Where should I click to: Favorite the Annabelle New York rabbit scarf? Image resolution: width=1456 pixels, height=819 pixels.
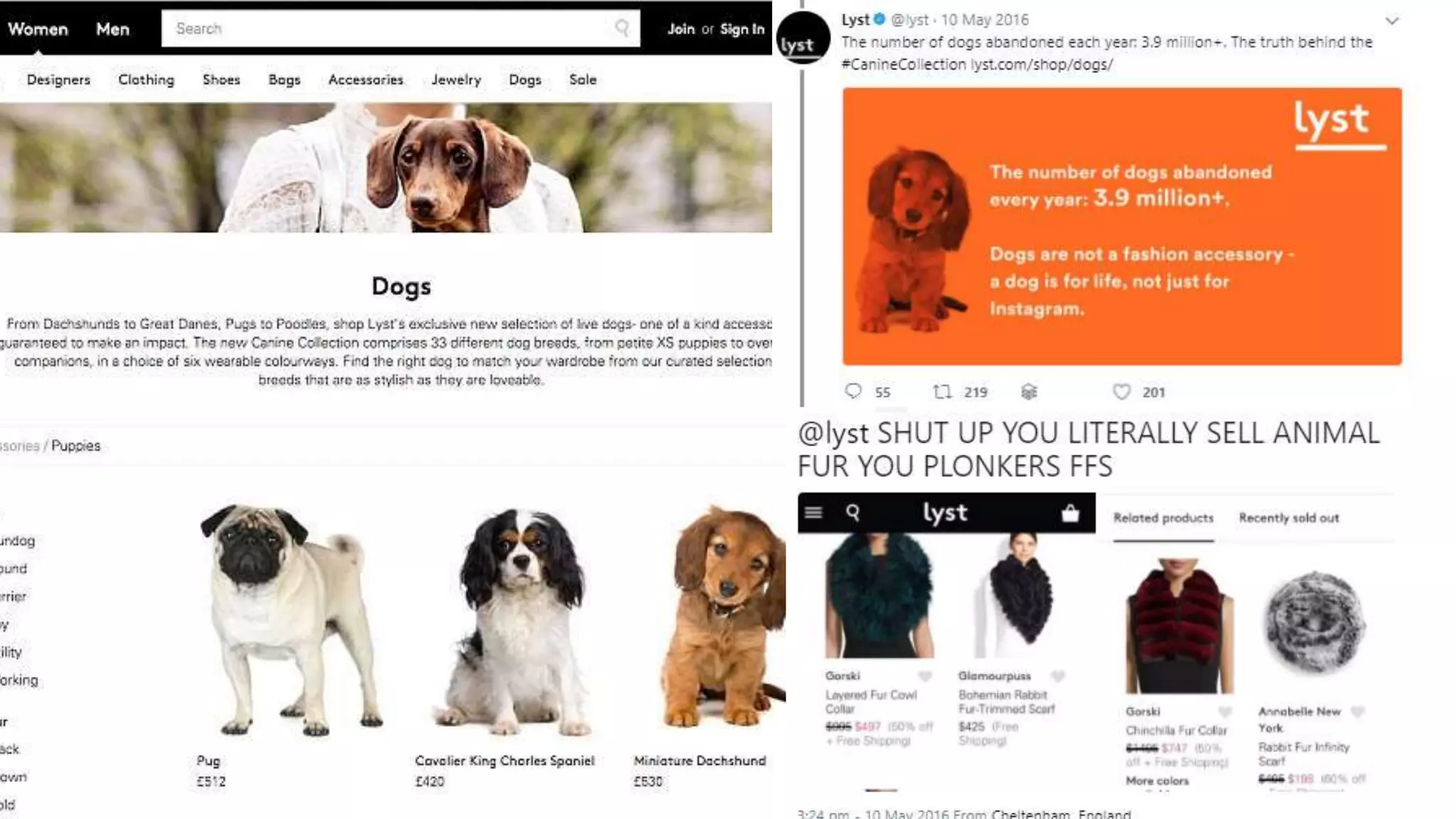point(1358,712)
